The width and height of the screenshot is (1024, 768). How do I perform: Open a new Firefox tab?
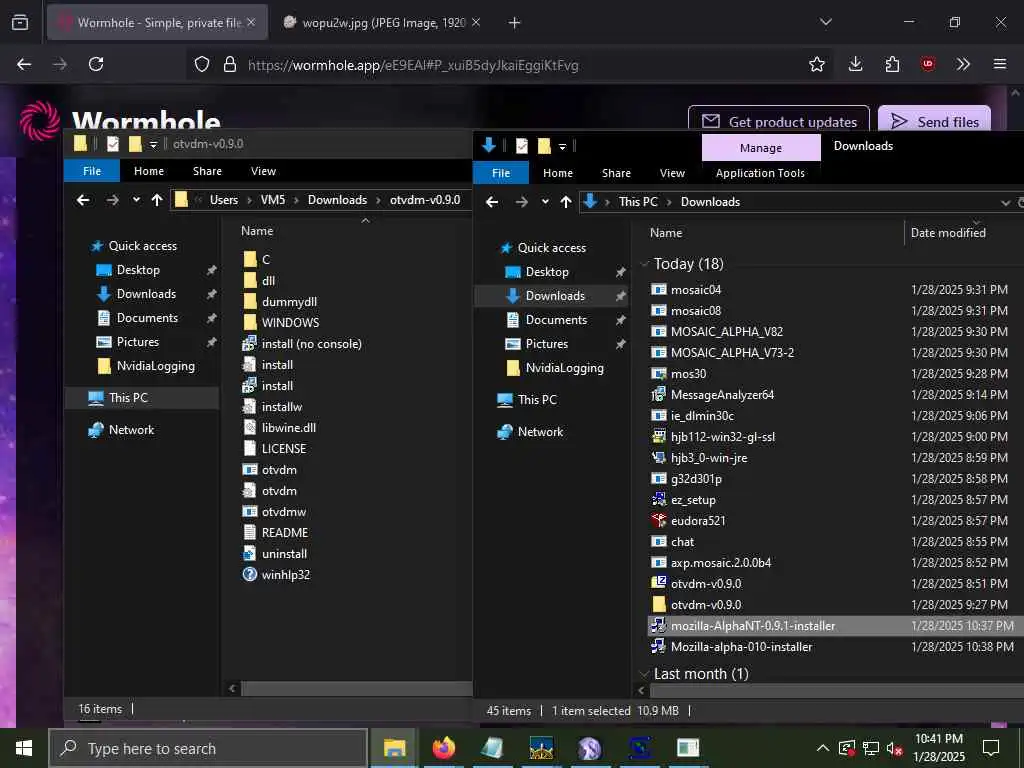click(x=514, y=23)
